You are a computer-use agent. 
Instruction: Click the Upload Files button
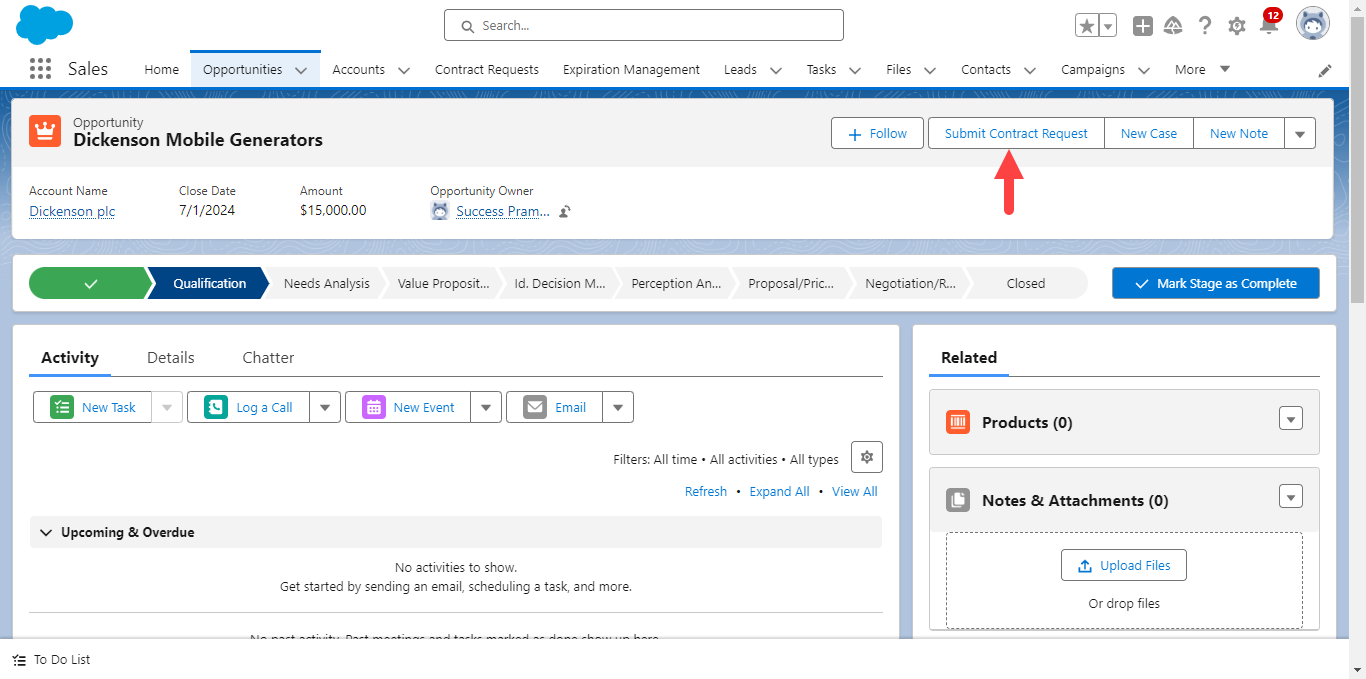[x=1123, y=565]
